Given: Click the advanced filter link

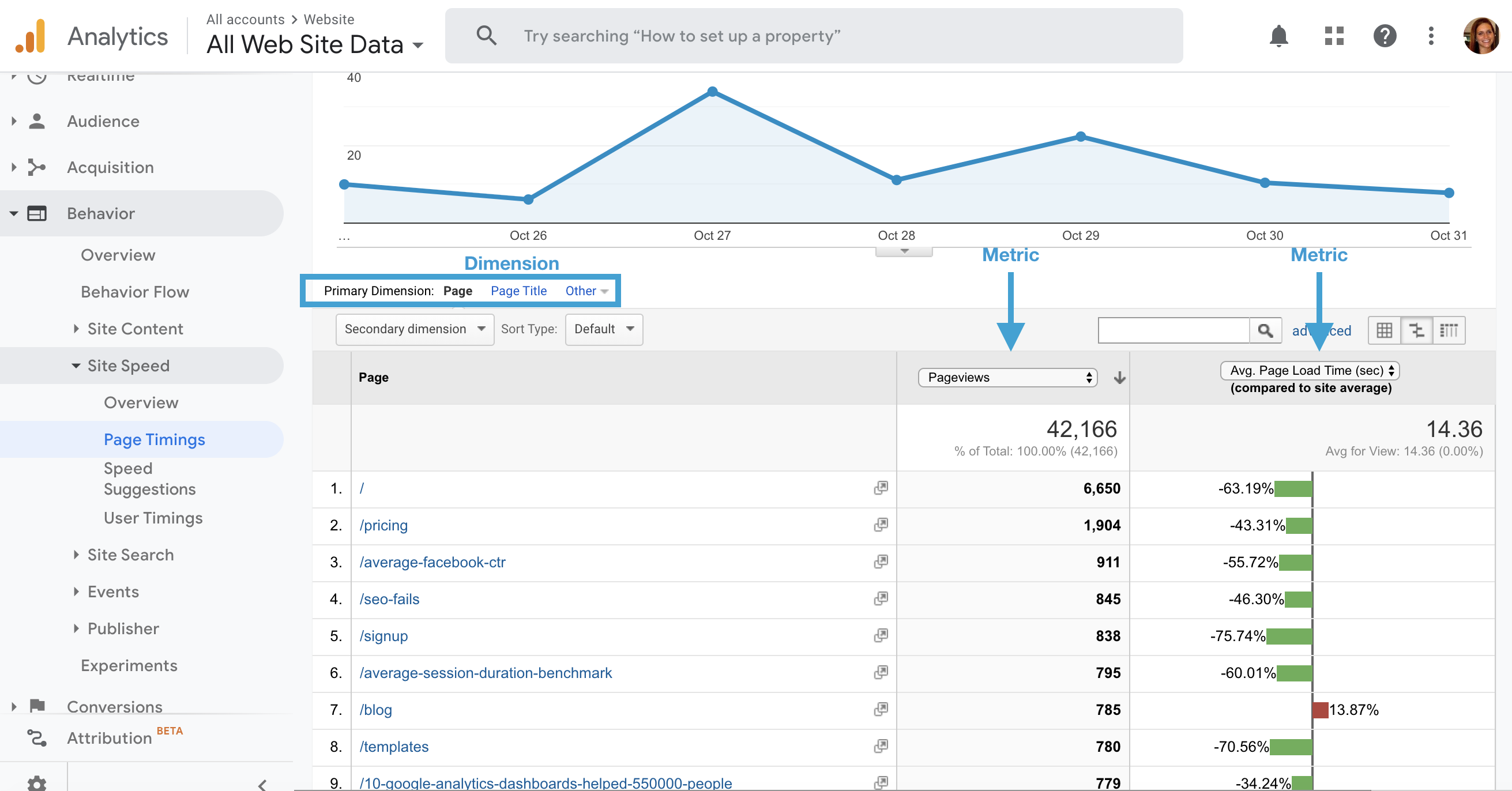Looking at the screenshot, I should pyautogui.click(x=1321, y=330).
